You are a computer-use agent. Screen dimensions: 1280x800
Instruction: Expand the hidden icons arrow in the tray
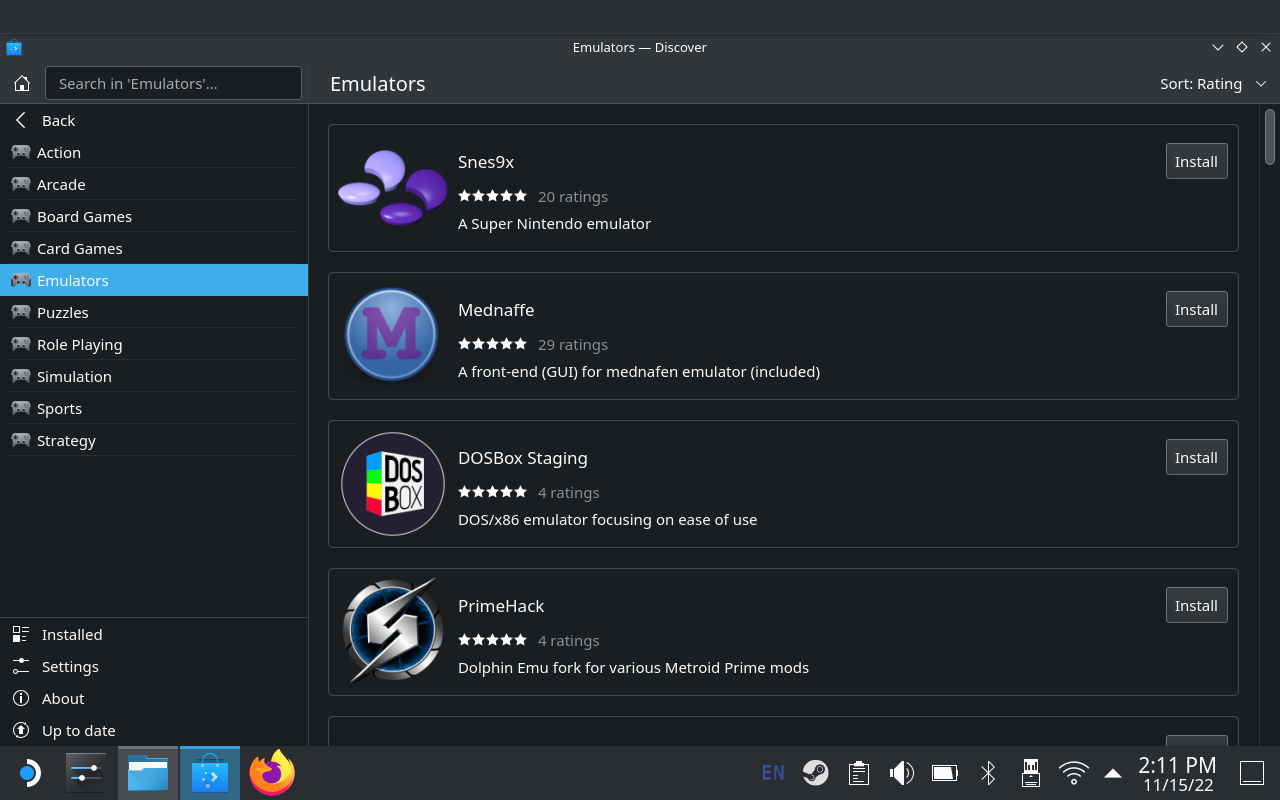click(x=1113, y=773)
